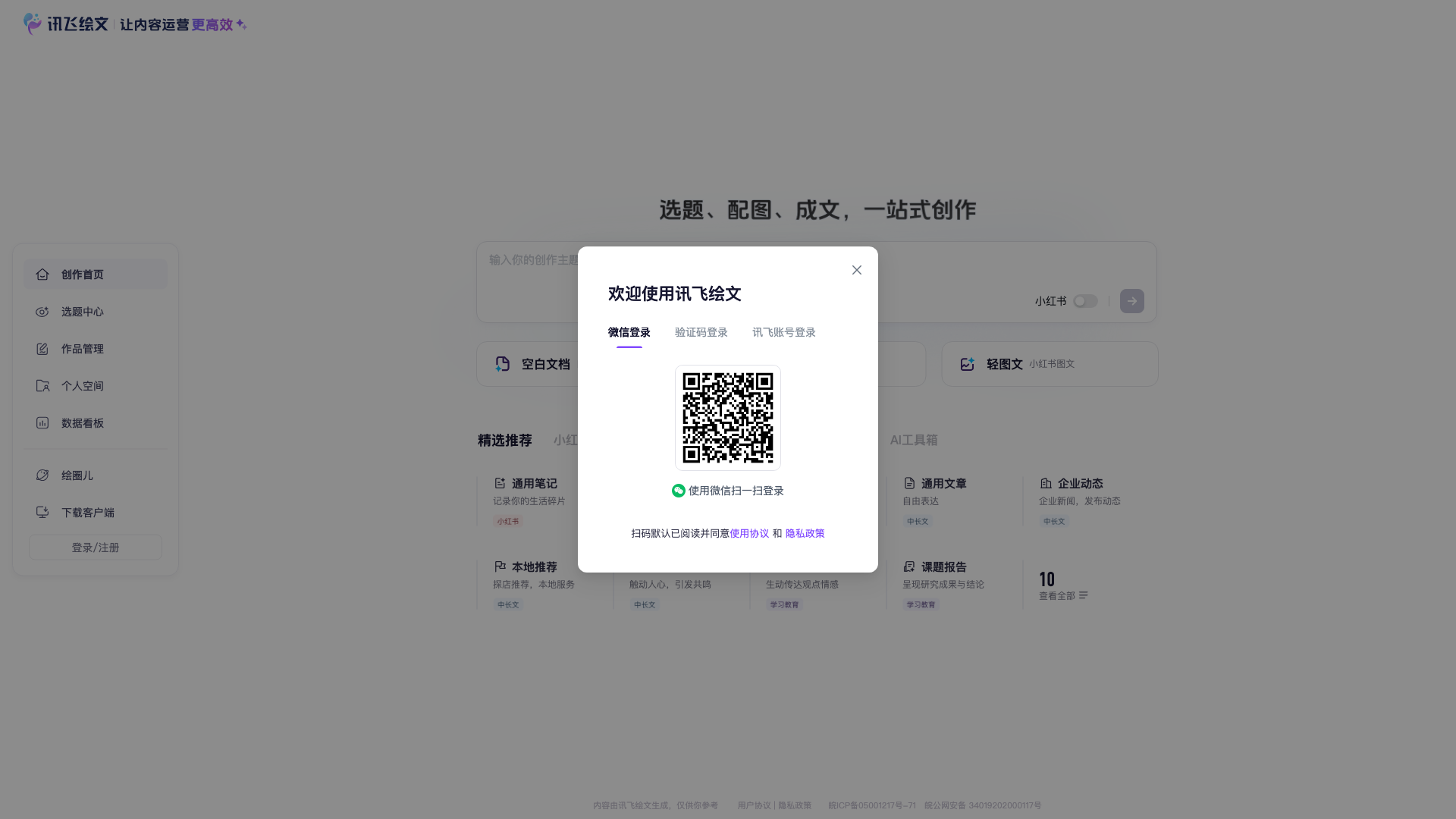This screenshot has width=1456, height=819.
Task: Open 创作首页 home icon in sidebar
Action: [x=42, y=275]
